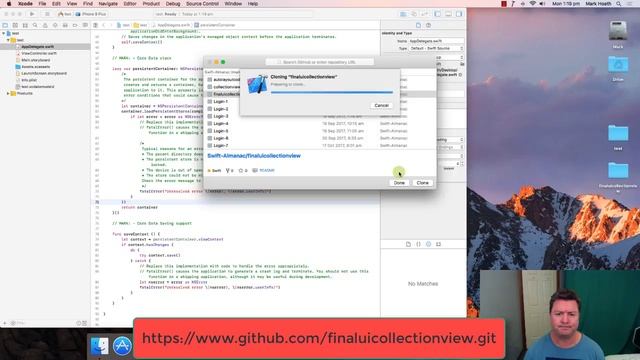Click persistentContainer in jump bar
This screenshot has height=360, width=640.
(215, 25)
